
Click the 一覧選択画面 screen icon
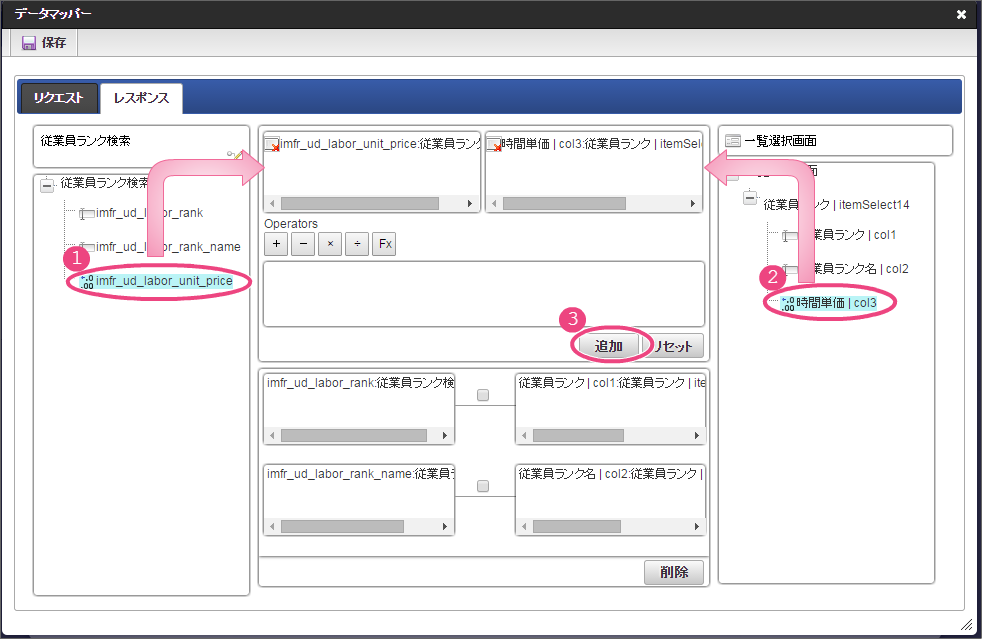[733, 141]
